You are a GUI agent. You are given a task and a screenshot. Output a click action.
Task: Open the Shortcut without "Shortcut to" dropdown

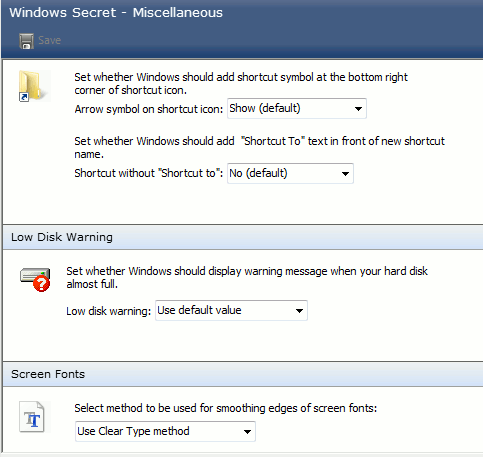pyautogui.click(x=290, y=173)
